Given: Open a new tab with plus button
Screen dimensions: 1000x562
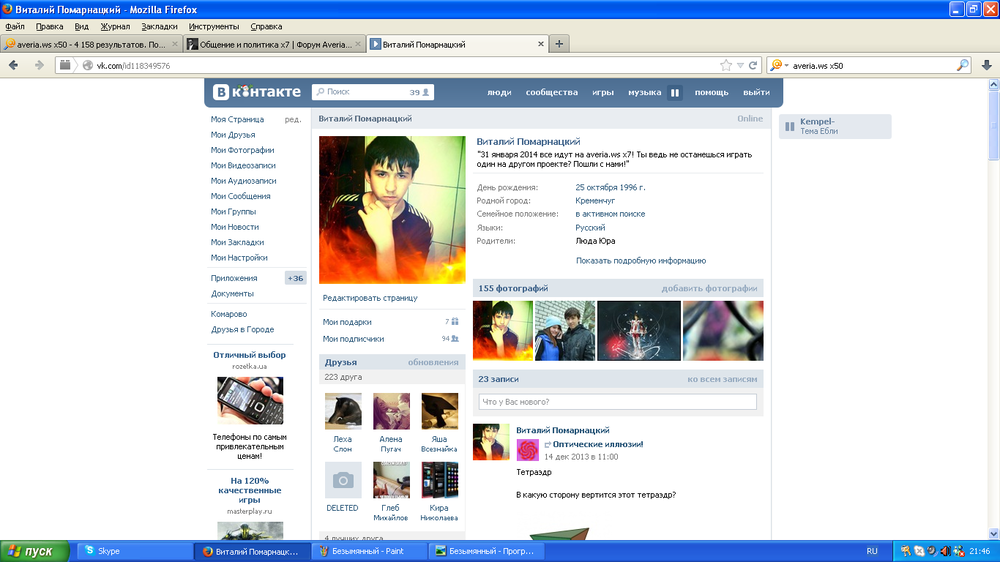Looking at the screenshot, I should [x=559, y=44].
